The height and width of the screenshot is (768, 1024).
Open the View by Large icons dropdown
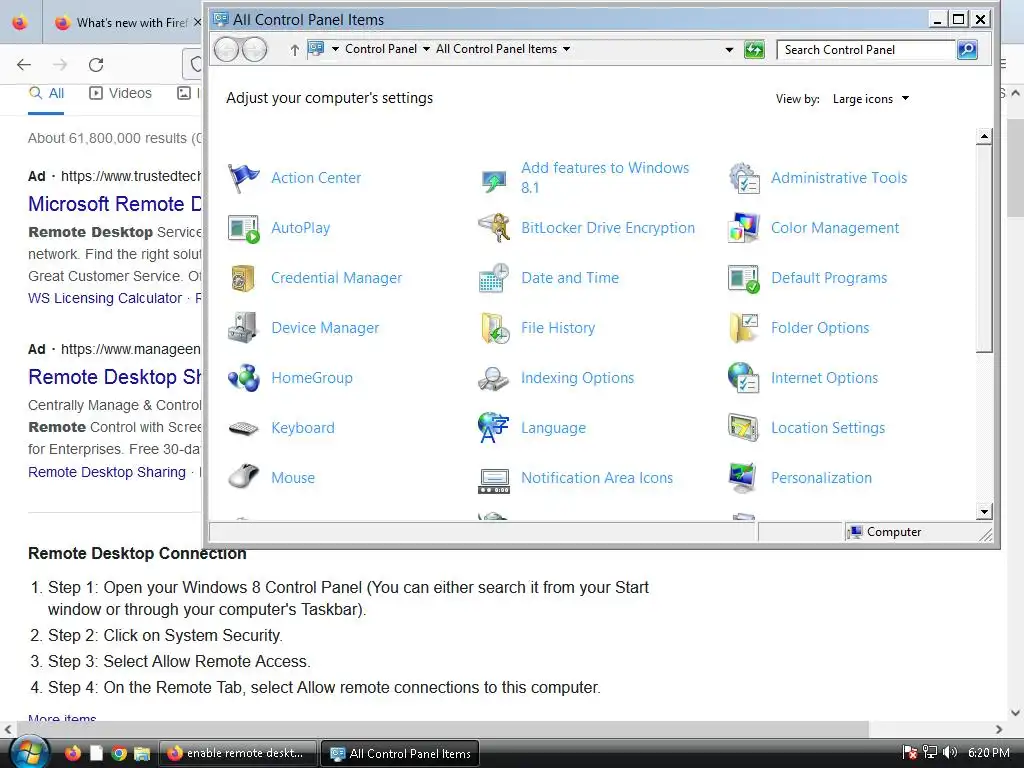(x=871, y=99)
